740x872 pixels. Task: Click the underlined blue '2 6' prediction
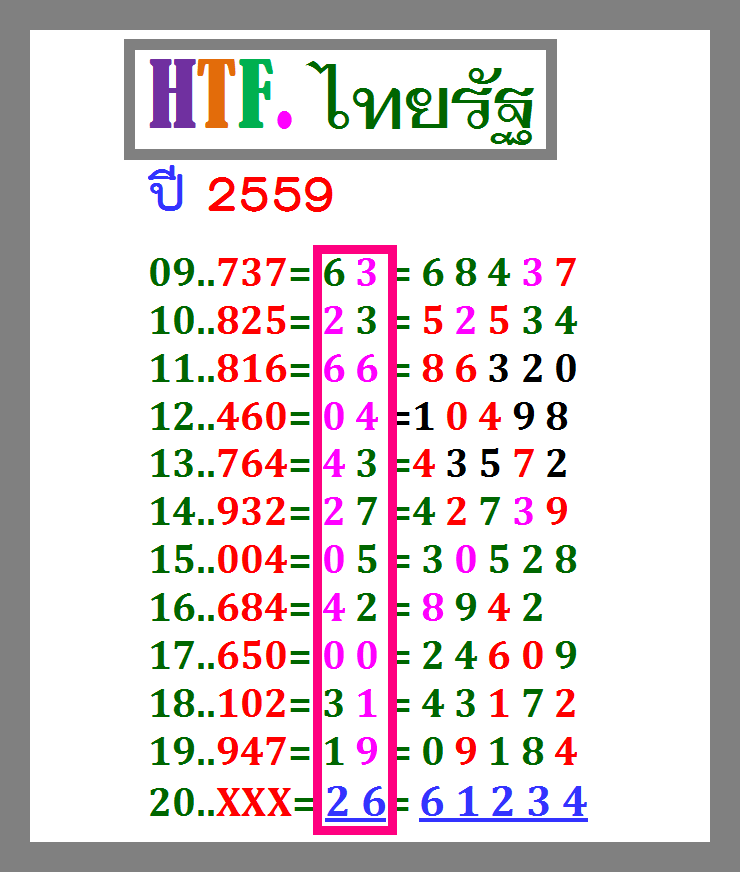click(355, 802)
